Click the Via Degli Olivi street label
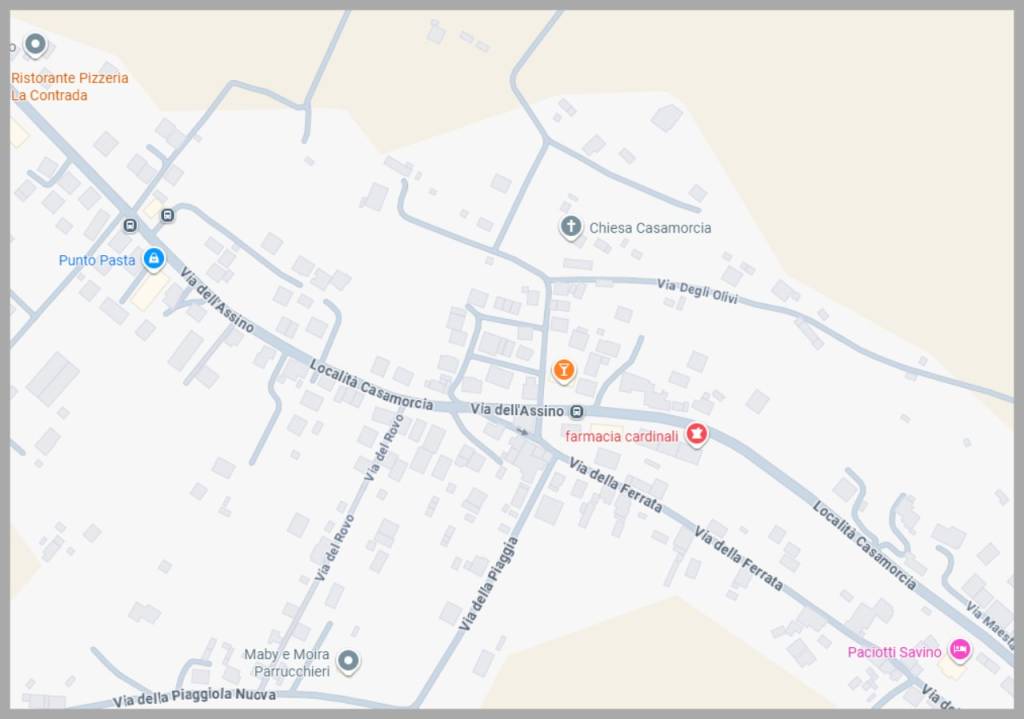This screenshot has height=719, width=1024. click(697, 291)
